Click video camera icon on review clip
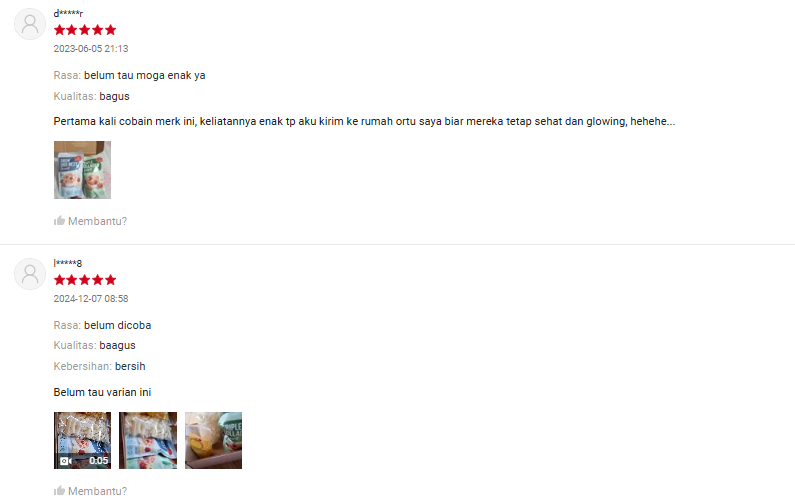The height and width of the screenshot is (504, 795). pyautogui.click(x=65, y=461)
